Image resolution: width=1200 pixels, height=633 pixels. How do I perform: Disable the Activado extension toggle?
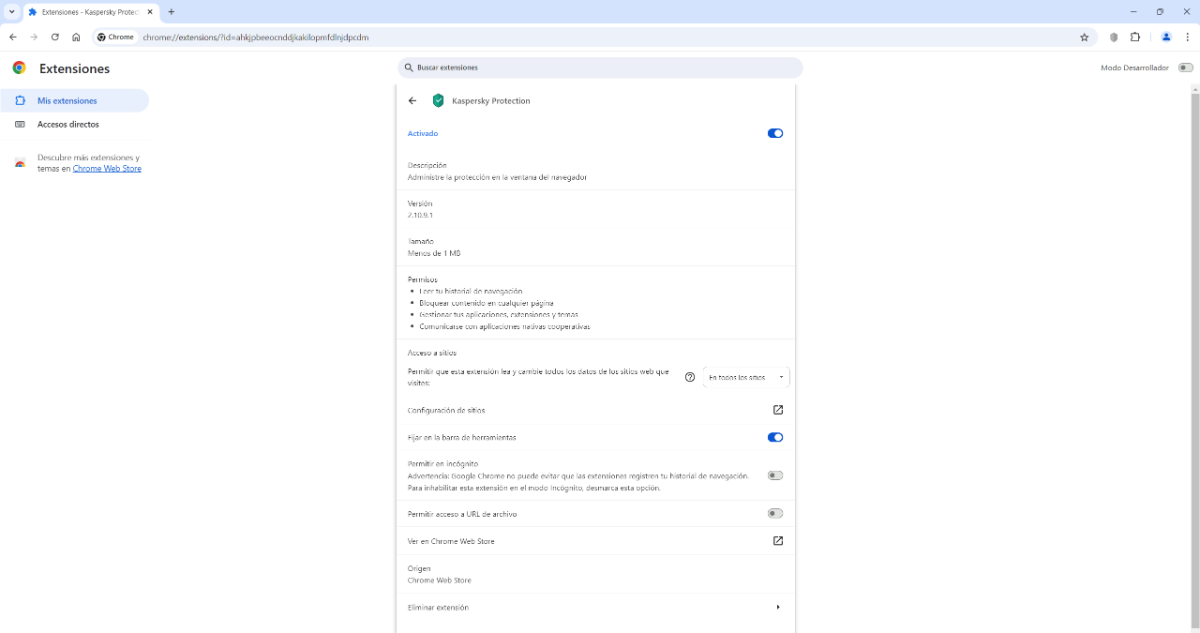pos(775,133)
